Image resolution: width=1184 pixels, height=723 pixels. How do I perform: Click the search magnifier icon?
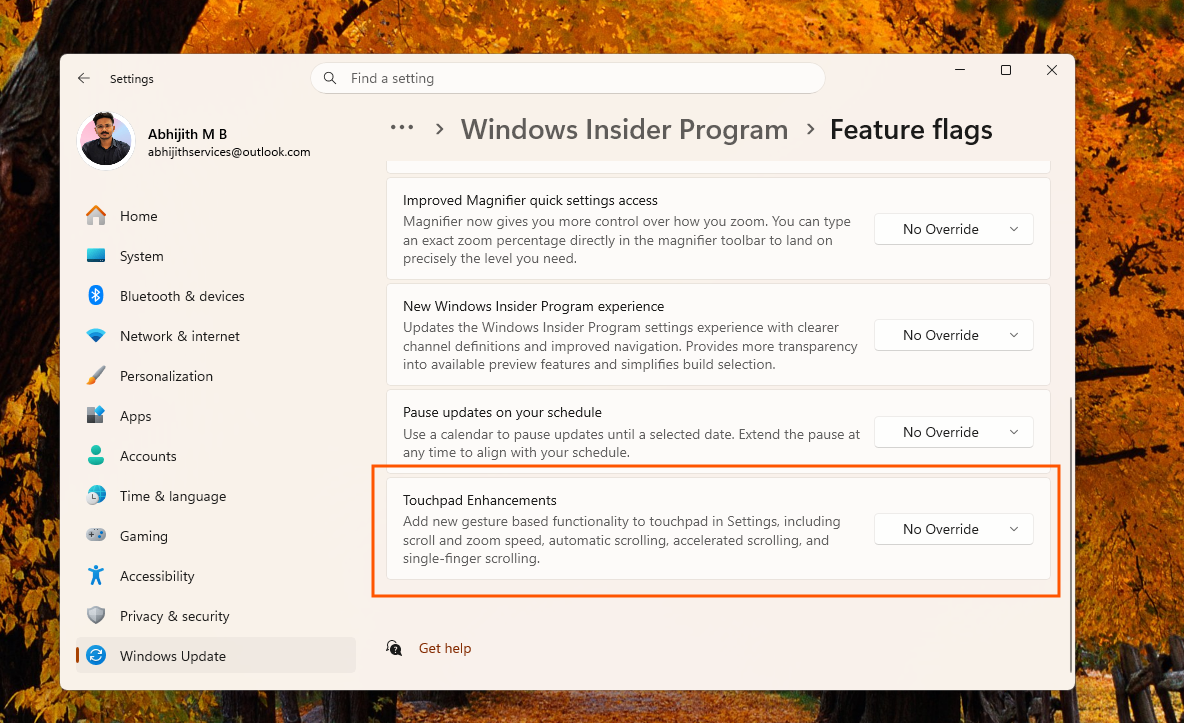[330, 78]
